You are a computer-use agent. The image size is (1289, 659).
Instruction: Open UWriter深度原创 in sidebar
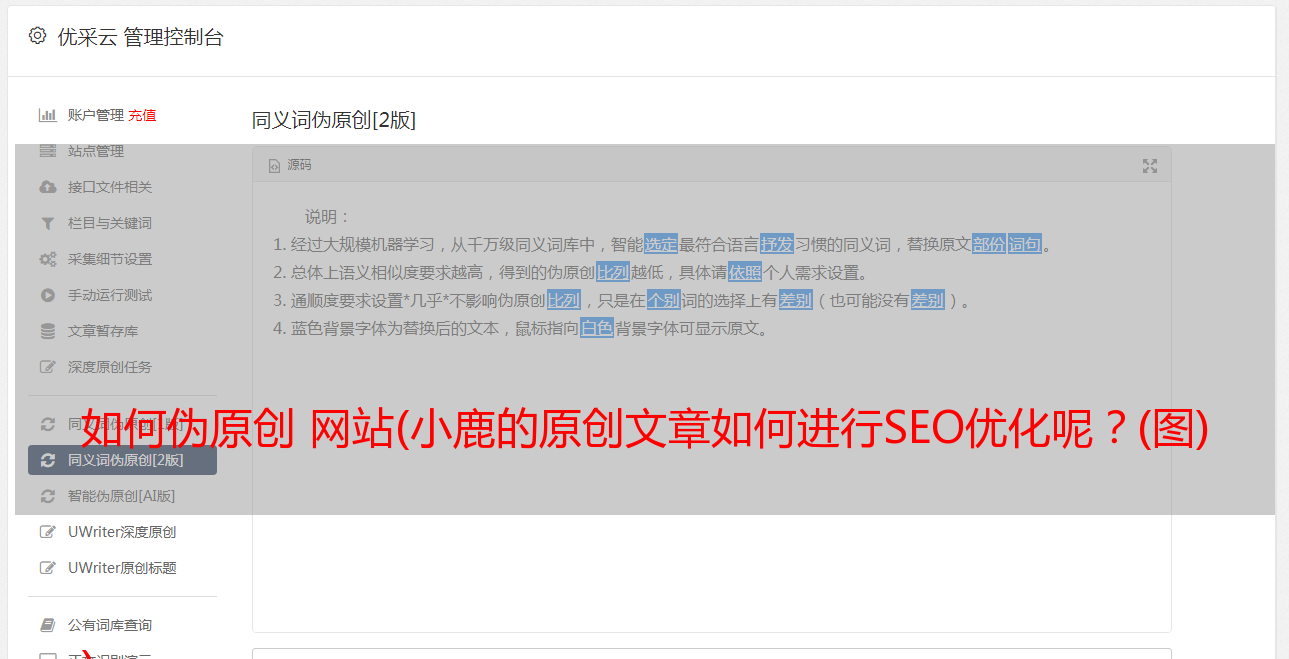(122, 532)
